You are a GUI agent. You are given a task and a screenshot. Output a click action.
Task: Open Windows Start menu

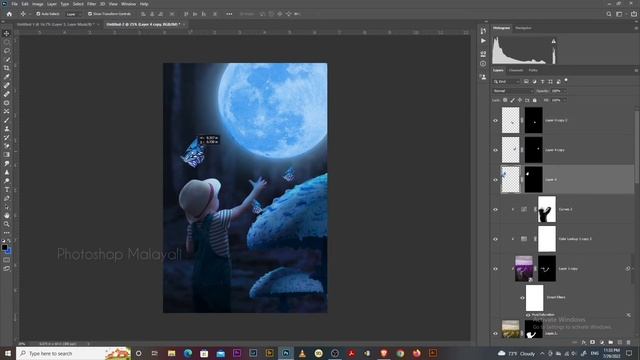pyautogui.click(x=7, y=353)
